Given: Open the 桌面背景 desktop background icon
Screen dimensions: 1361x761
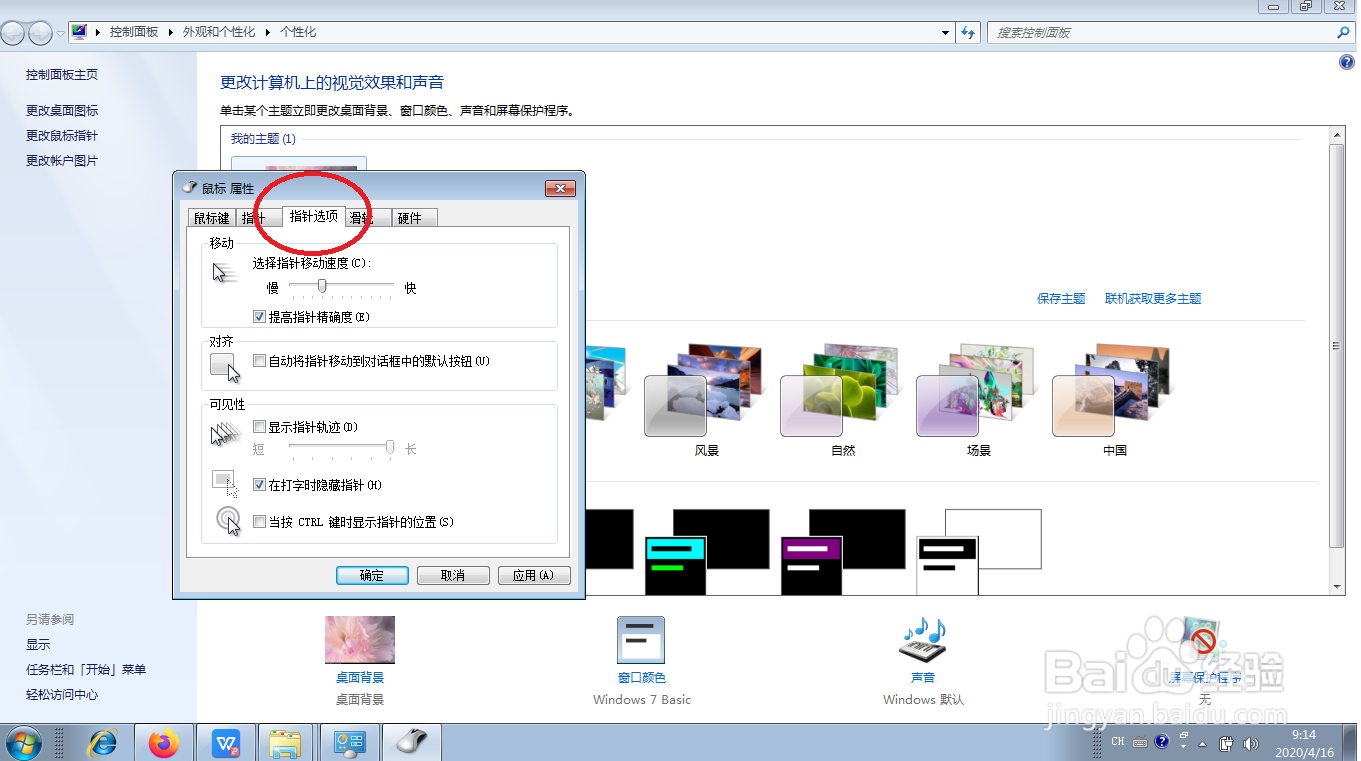Looking at the screenshot, I should click(359, 640).
